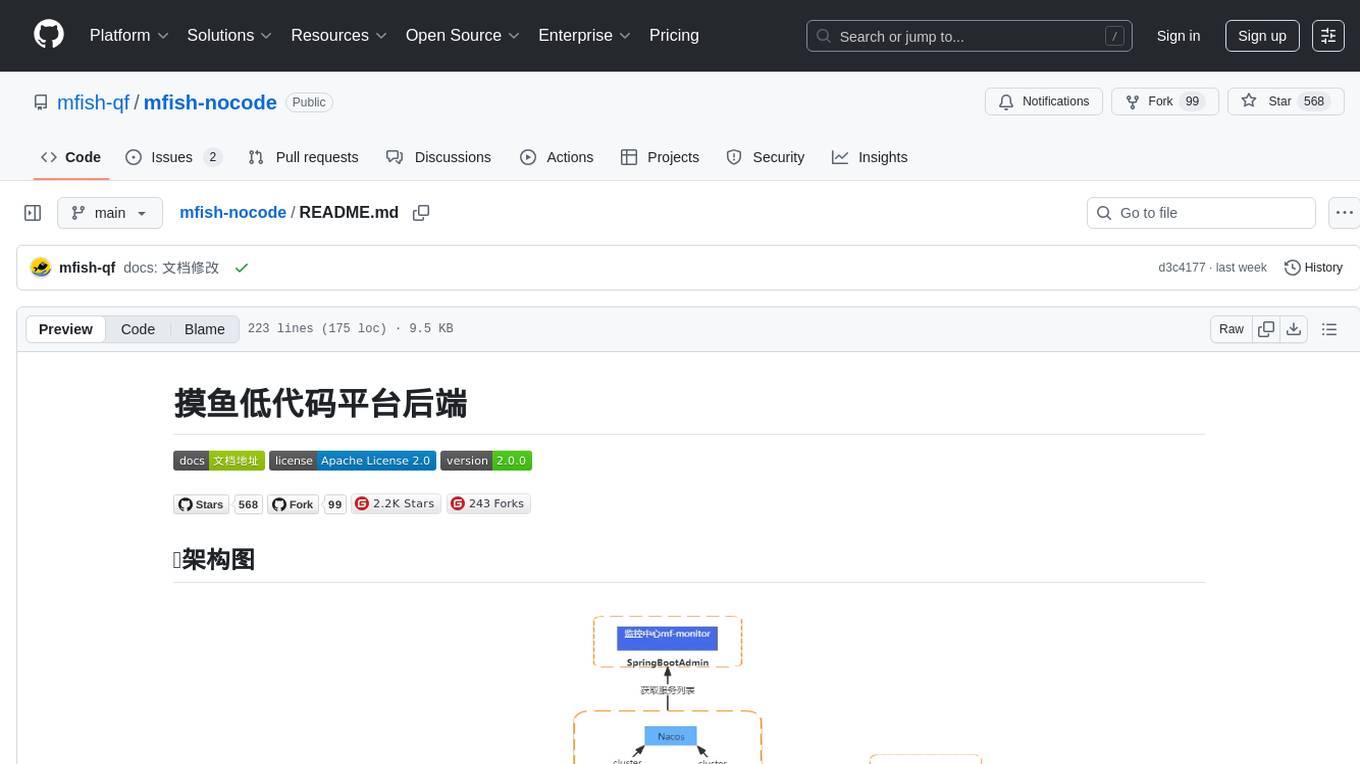Expand the file tree side panel
This screenshot has height=764, width=1360.
tap(33, 213)
